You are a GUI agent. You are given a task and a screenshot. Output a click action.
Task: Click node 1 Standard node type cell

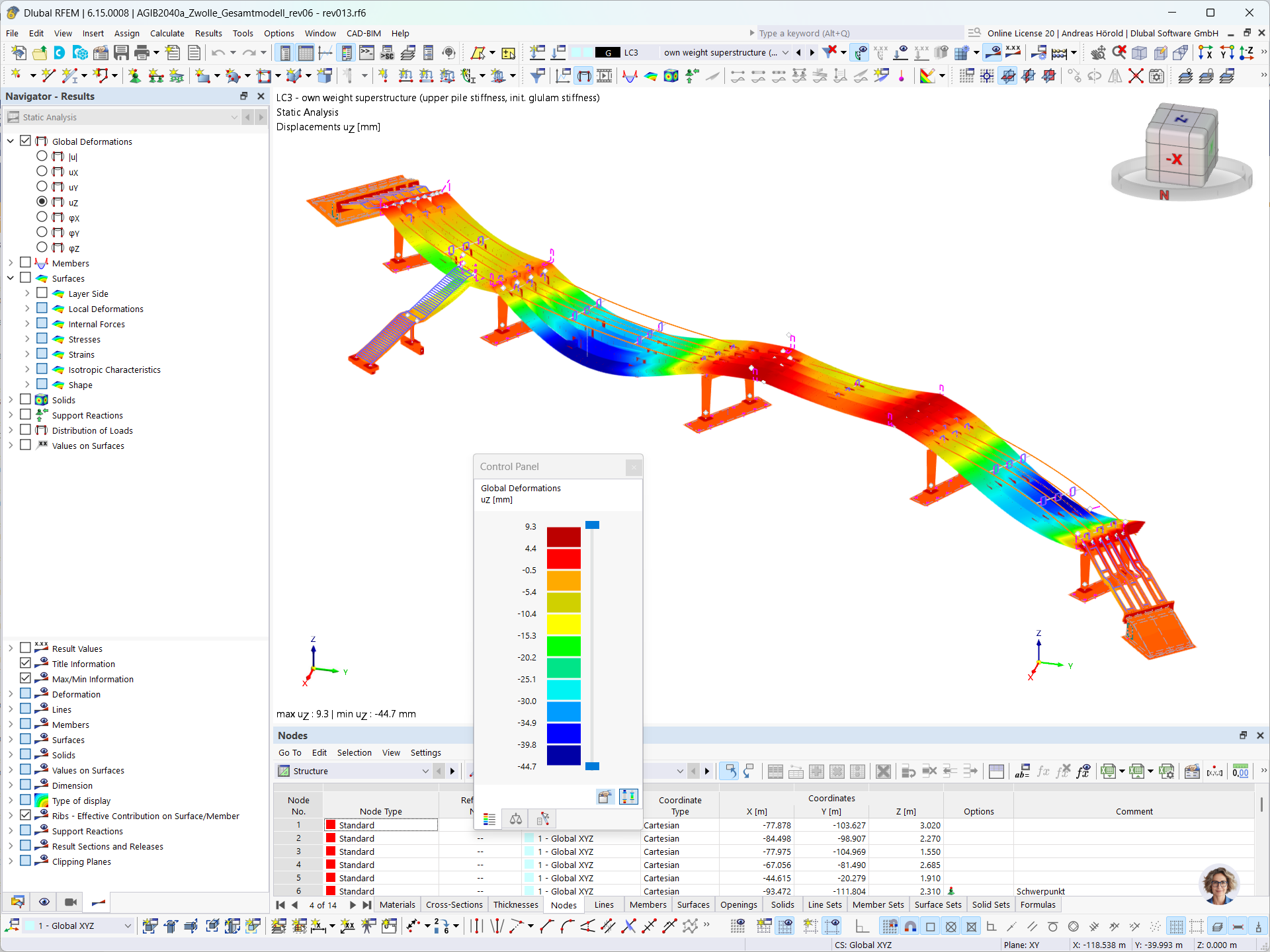pyautogui.click(x=381, y=825)
